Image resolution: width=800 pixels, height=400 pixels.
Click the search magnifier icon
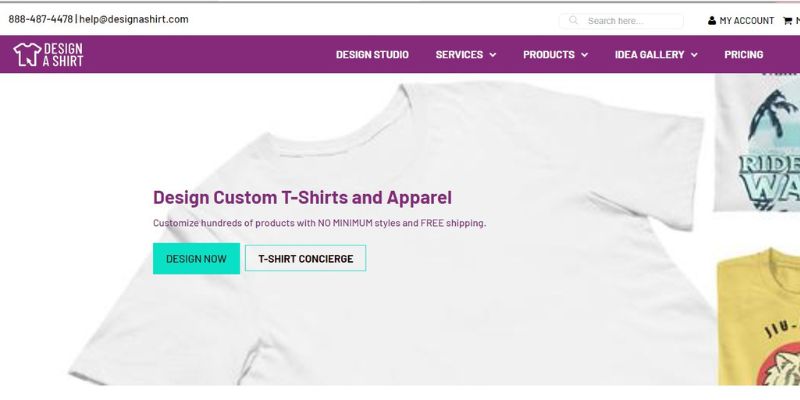pyautogui.click(x=573, y=20)
